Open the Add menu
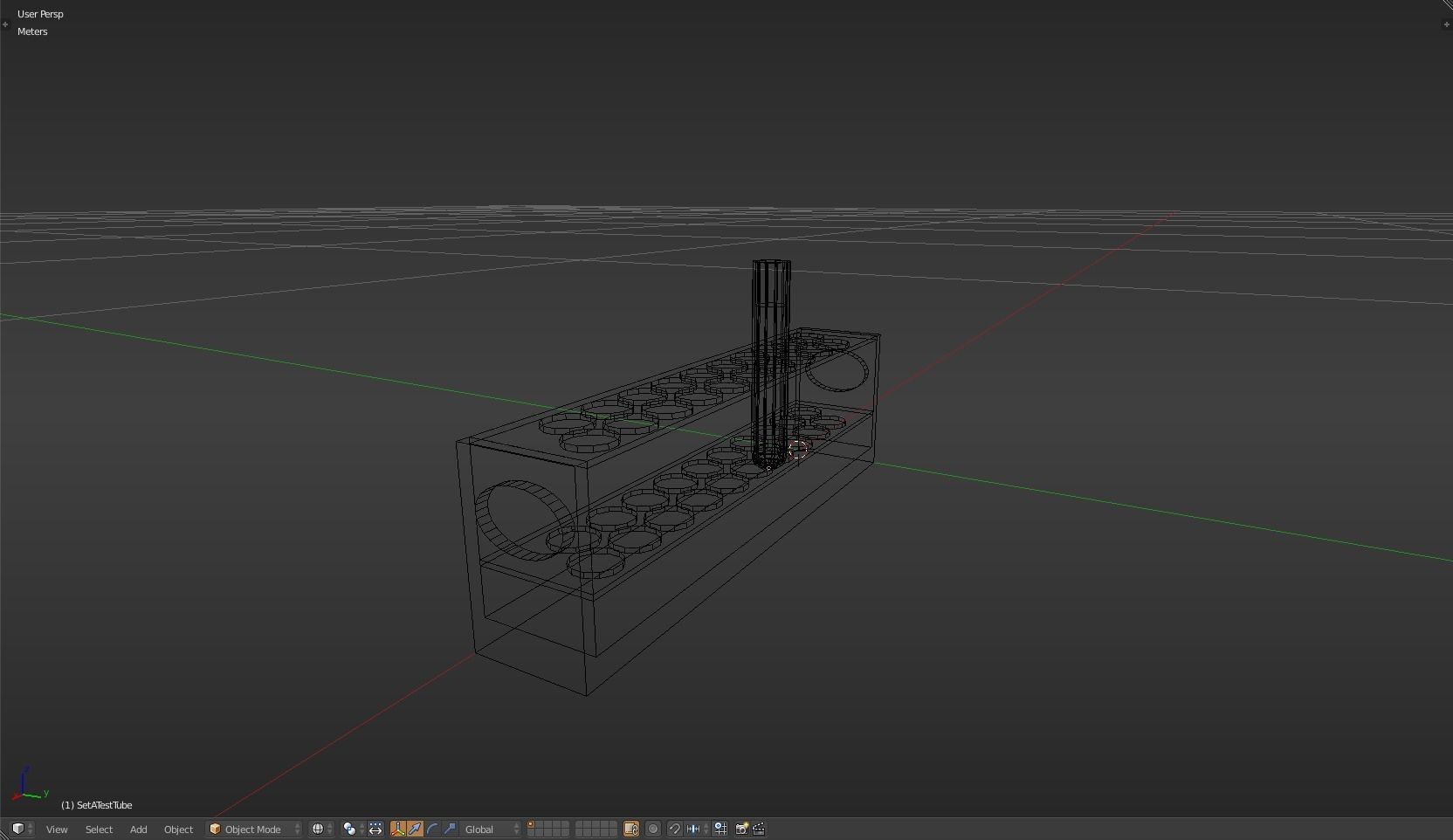1453x840 pixels. 138,829
